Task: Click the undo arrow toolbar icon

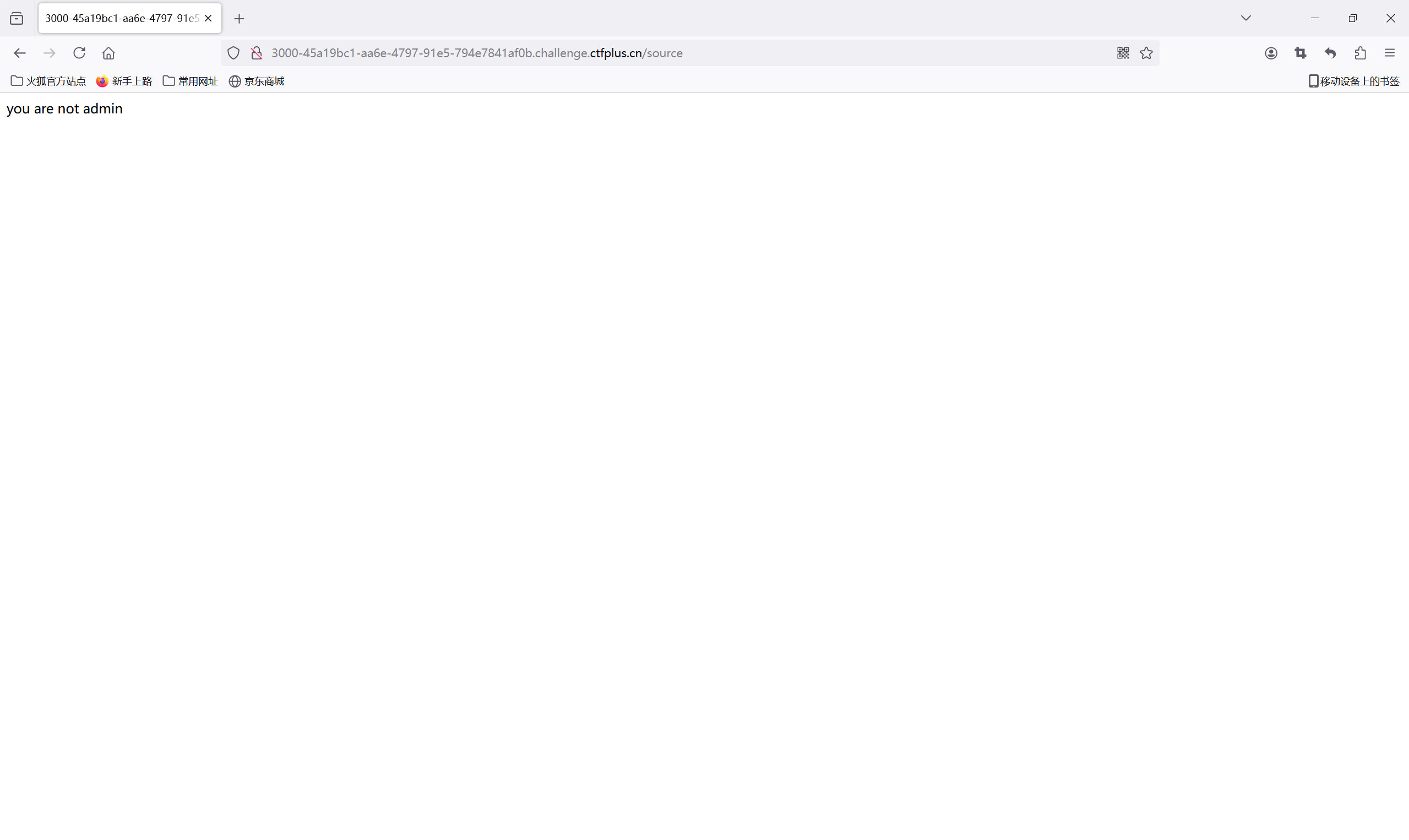Action: click(x=1330, y=53)
